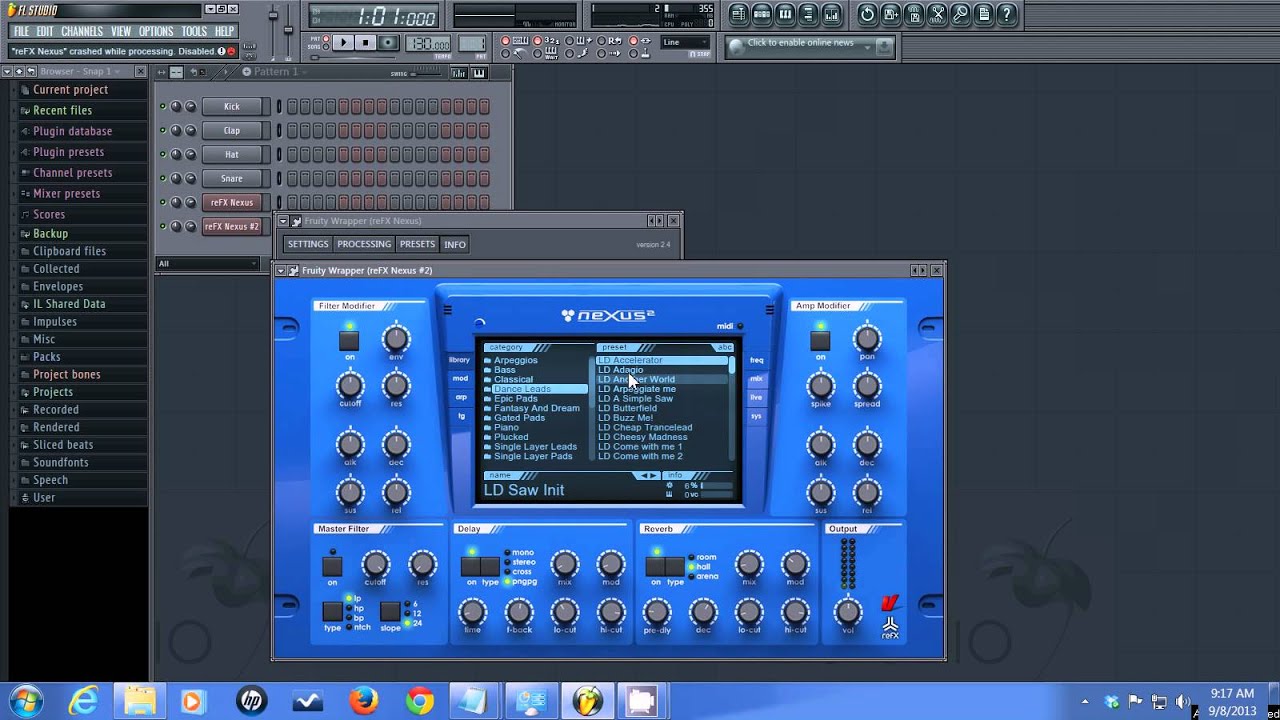Click the Output vol knob
Image resolution: width=1280 pixels, height=720 pixels.
coord(847,611)
